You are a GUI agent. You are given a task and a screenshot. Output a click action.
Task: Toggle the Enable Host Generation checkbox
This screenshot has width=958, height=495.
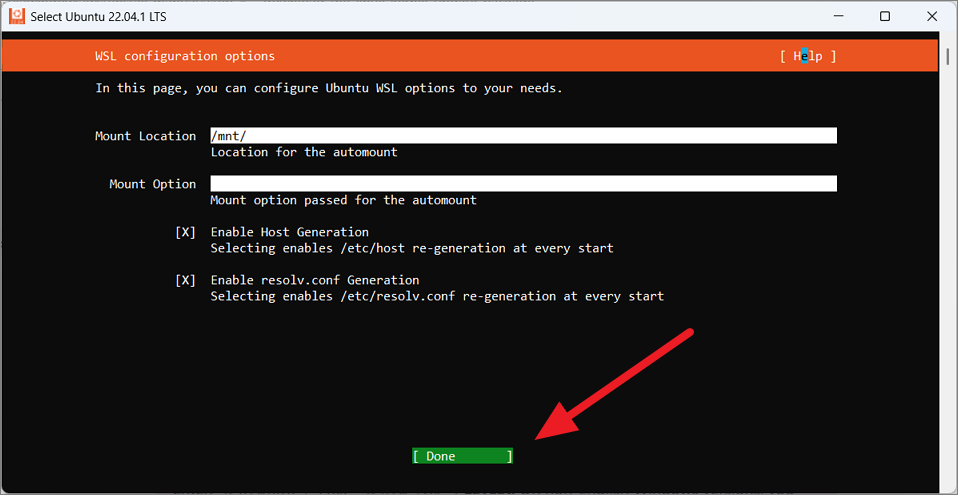(185, 232)
